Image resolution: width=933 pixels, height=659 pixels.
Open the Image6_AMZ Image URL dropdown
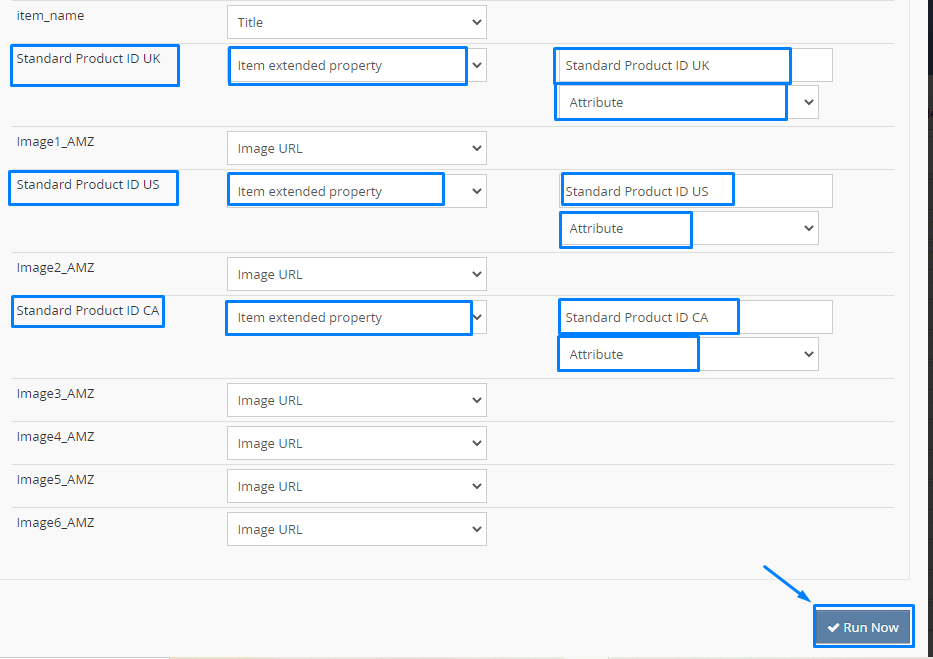[356, 529]
